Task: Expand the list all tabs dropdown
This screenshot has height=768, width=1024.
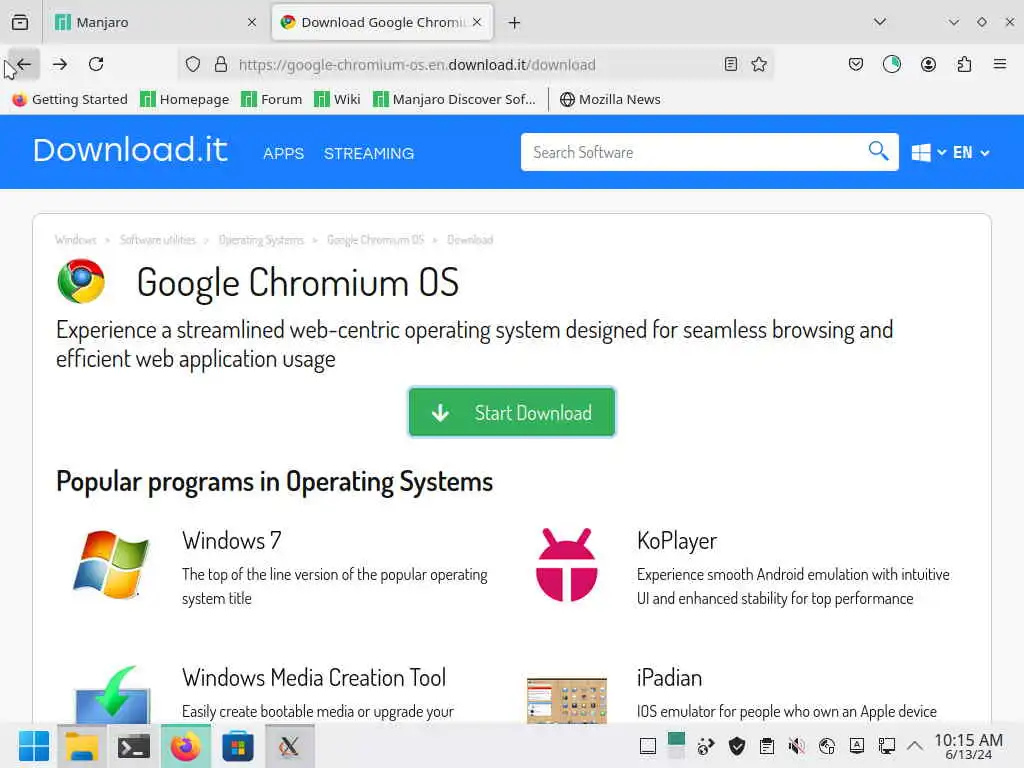Action: pos(880,22)
